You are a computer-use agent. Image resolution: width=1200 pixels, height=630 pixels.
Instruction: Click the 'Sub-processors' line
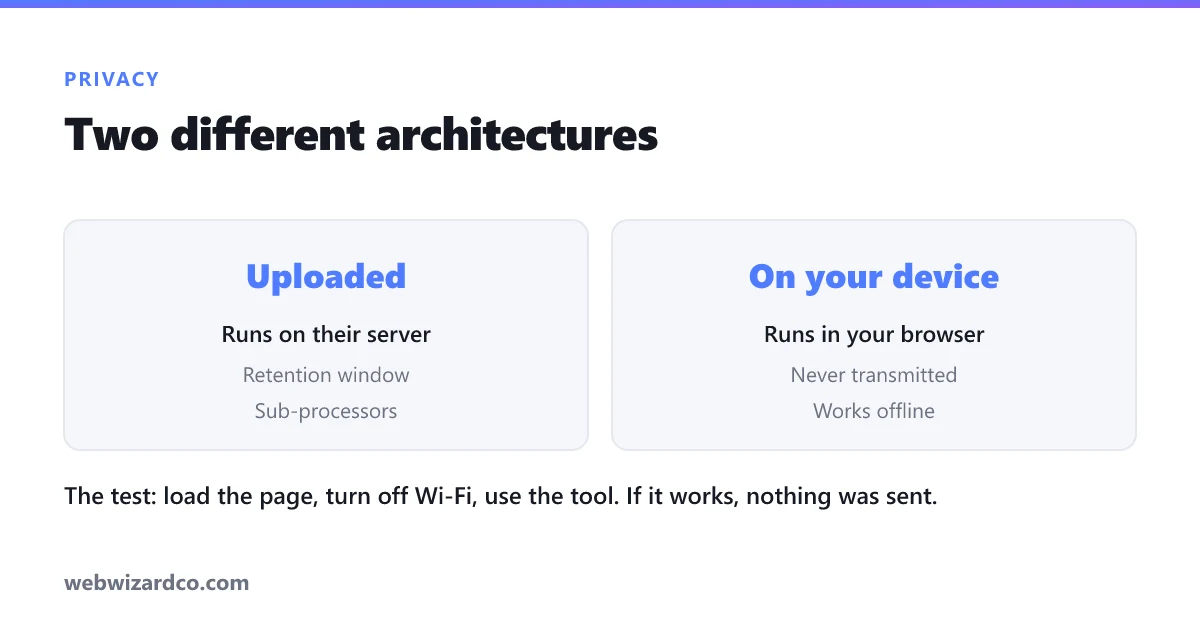pos(326,411)
